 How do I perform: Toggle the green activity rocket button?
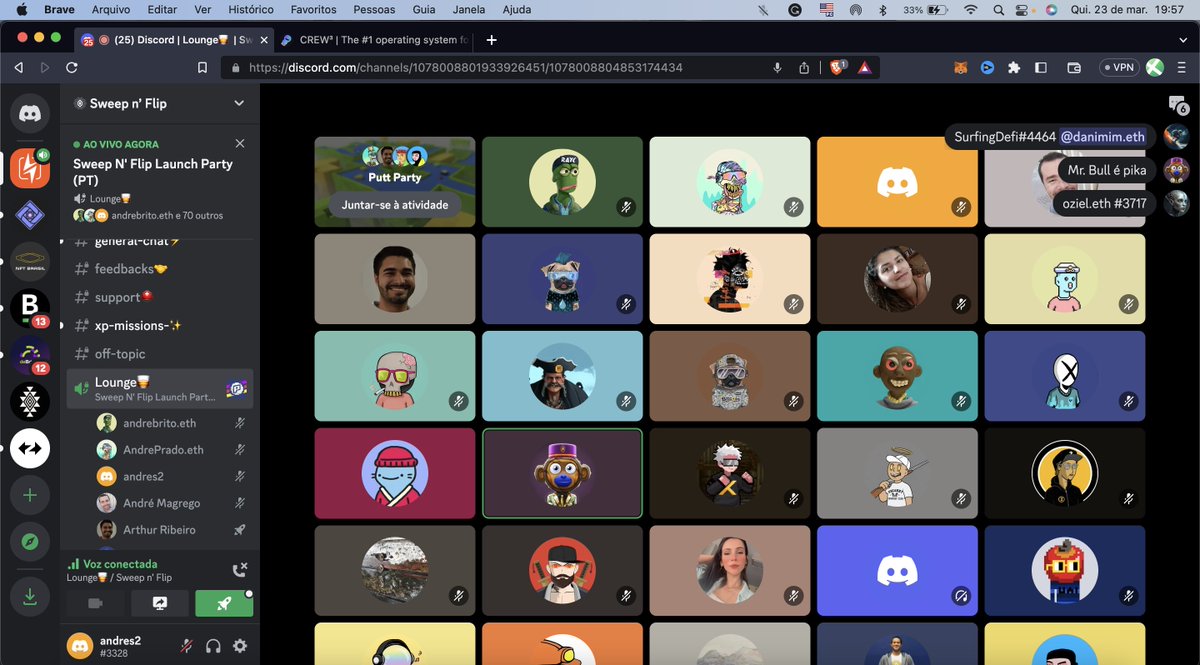click(x=224, y=603)
